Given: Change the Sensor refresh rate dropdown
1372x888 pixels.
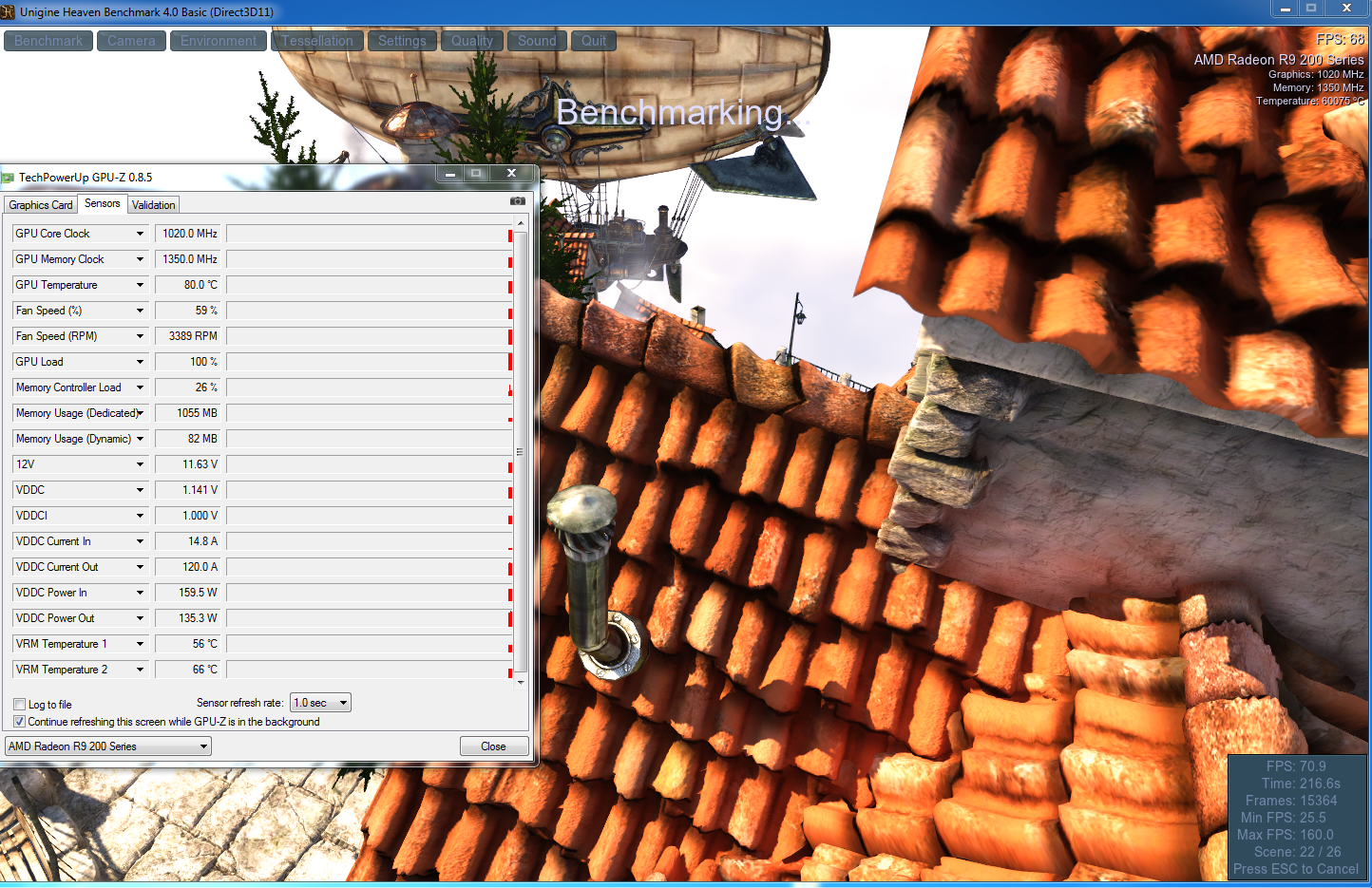Looking at the screenshot, I should coord(320,703).
